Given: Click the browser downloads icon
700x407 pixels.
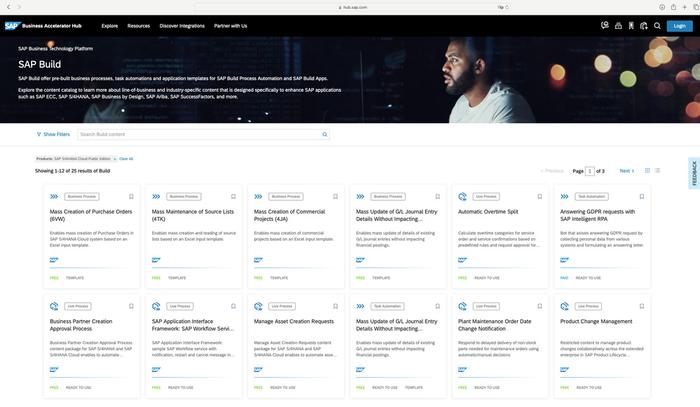Looking at the screenshot, I should click(662, 7).
